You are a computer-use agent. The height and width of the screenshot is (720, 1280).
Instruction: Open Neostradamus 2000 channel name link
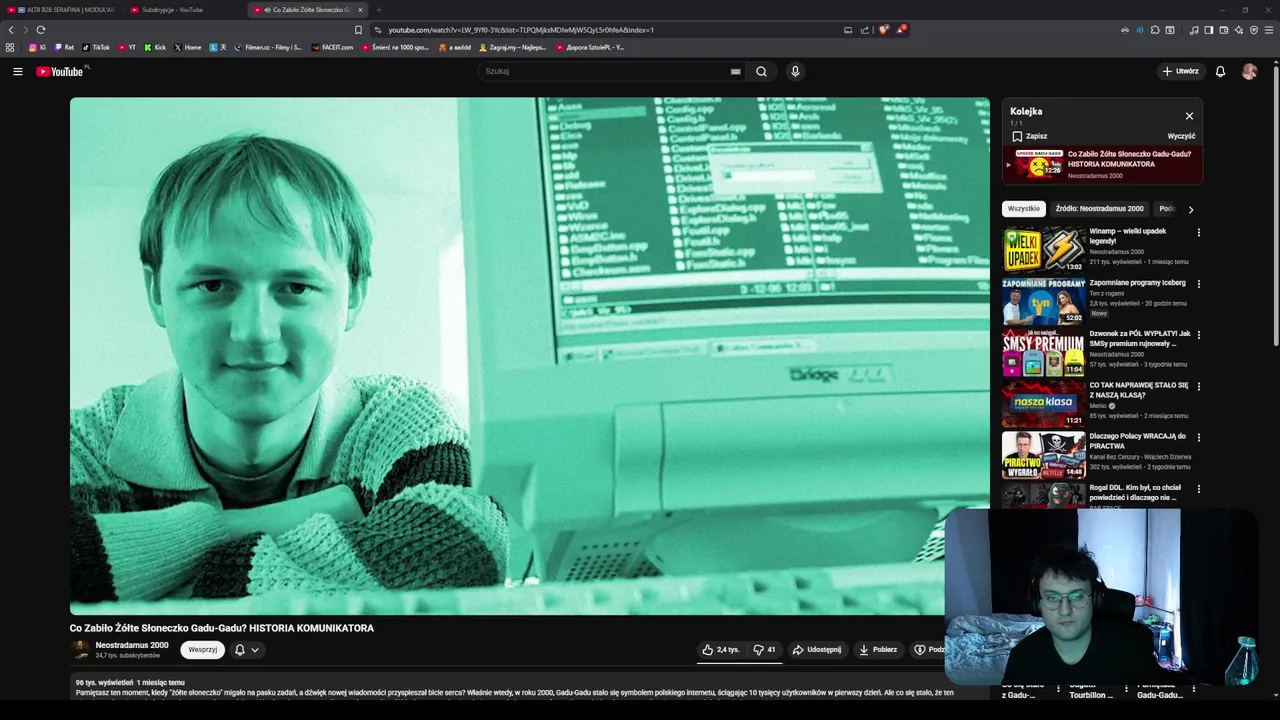132,645
